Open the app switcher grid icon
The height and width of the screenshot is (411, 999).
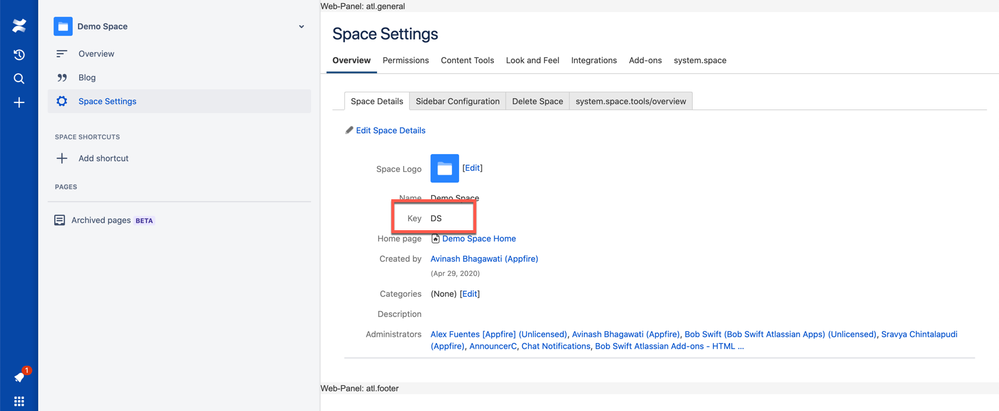[x=19, y=400]
